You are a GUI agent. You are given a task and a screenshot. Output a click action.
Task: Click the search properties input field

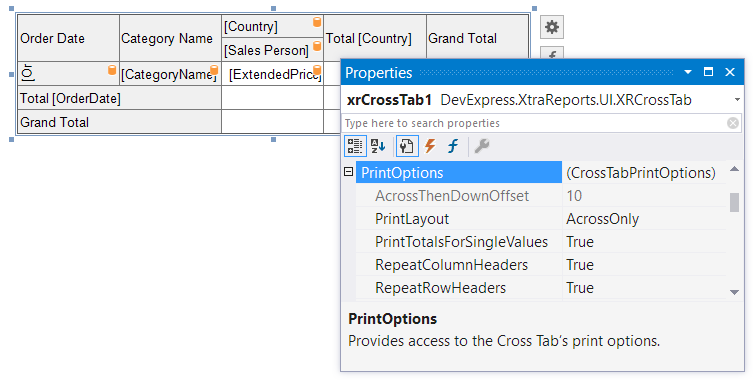tap(534, 123)
